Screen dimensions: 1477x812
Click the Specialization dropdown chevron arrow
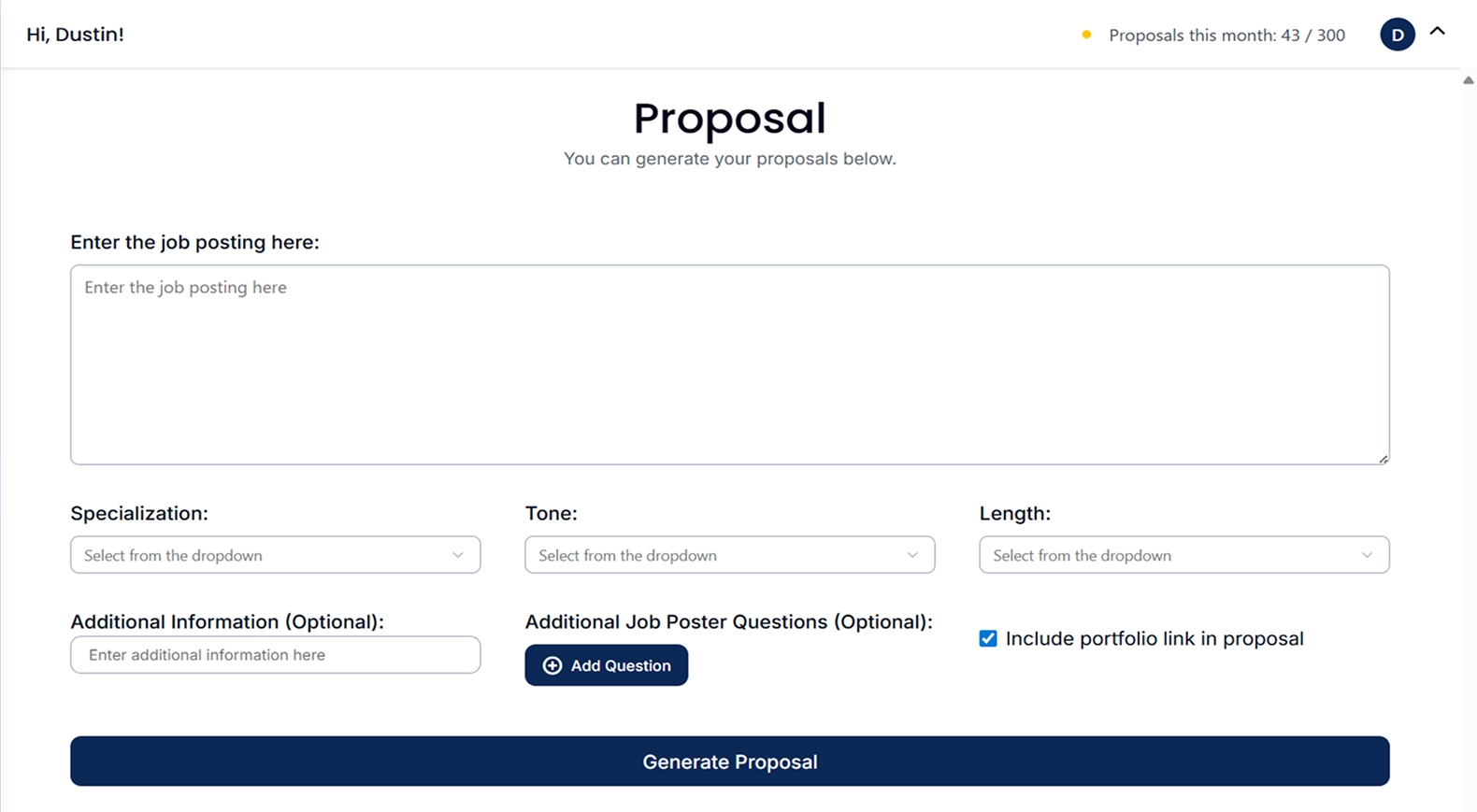(458, 555)
